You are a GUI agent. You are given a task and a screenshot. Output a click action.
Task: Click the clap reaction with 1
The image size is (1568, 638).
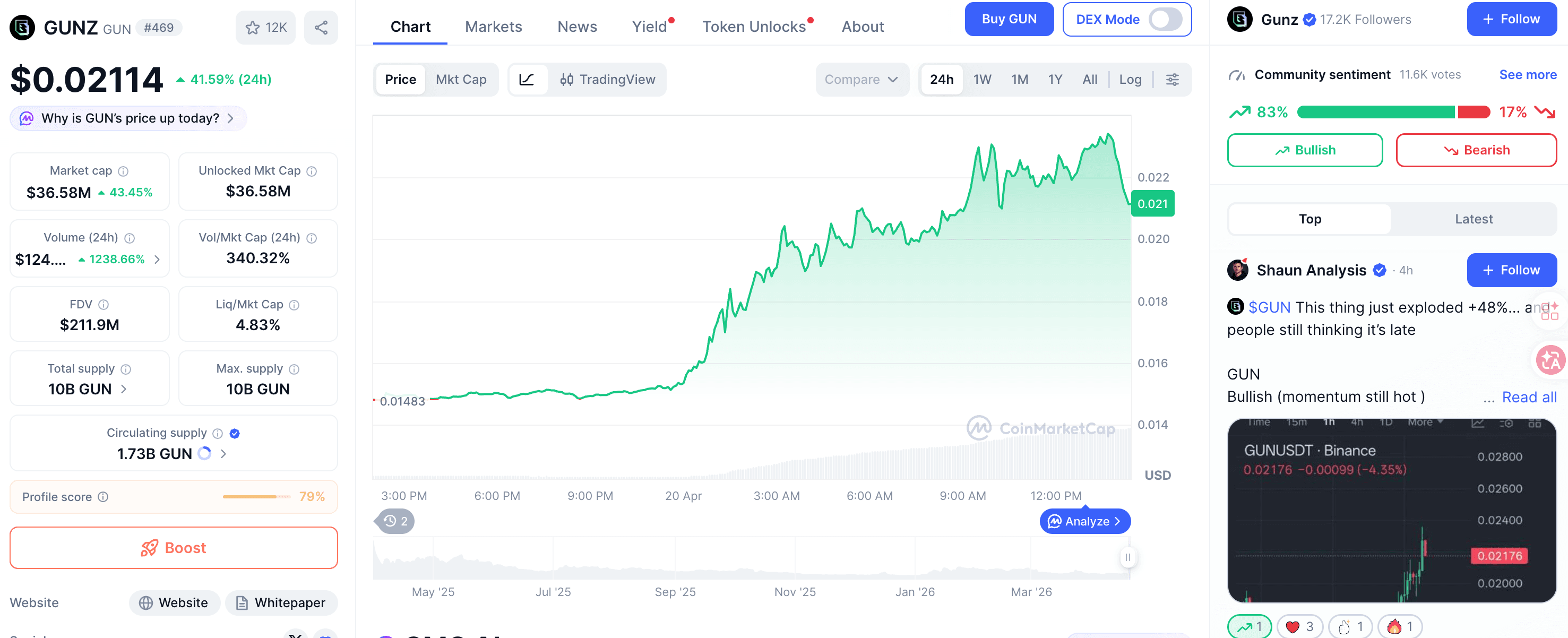click(x=1350, y=626)
